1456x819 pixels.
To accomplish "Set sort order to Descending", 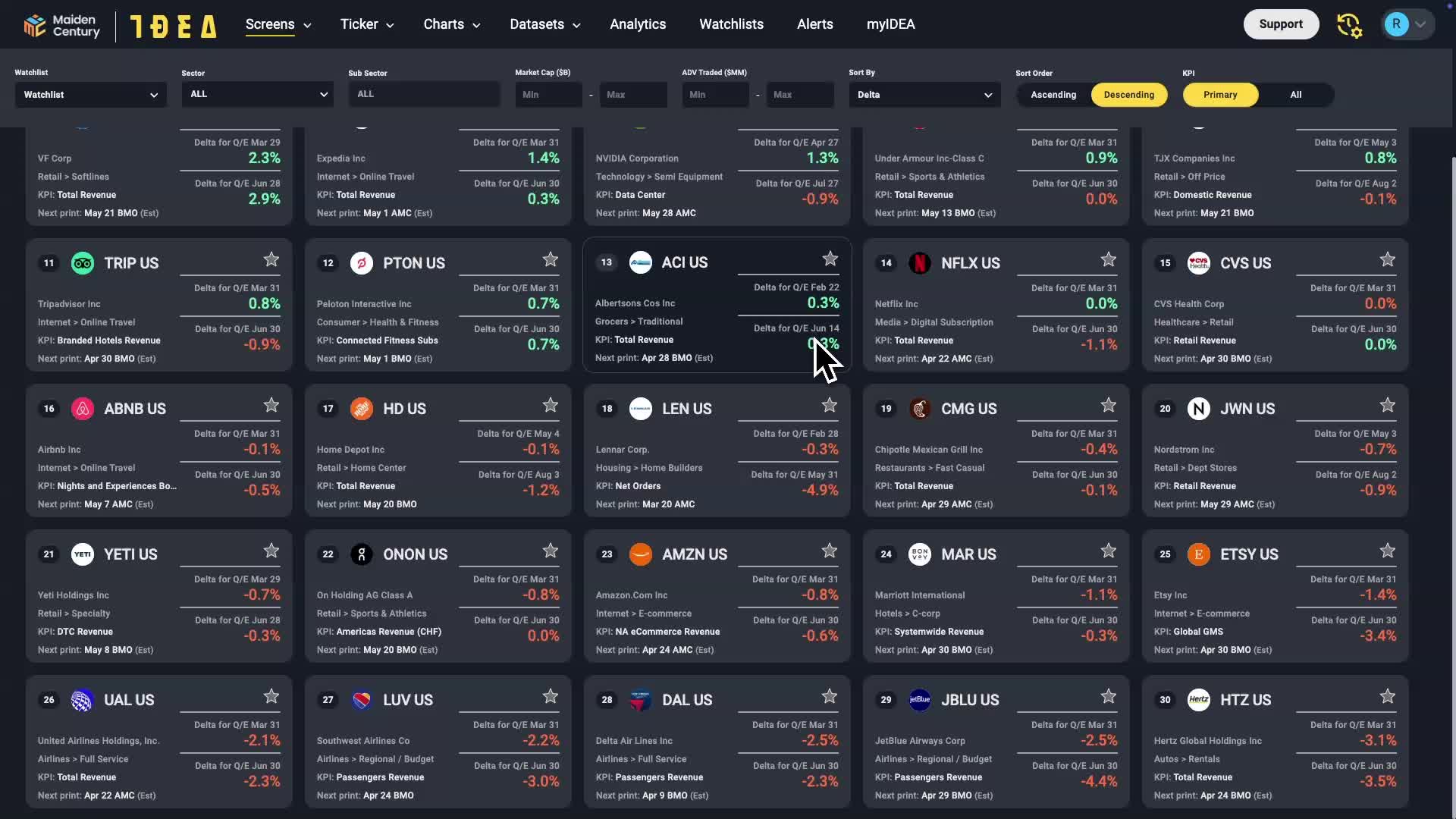I will (1129, 95).
